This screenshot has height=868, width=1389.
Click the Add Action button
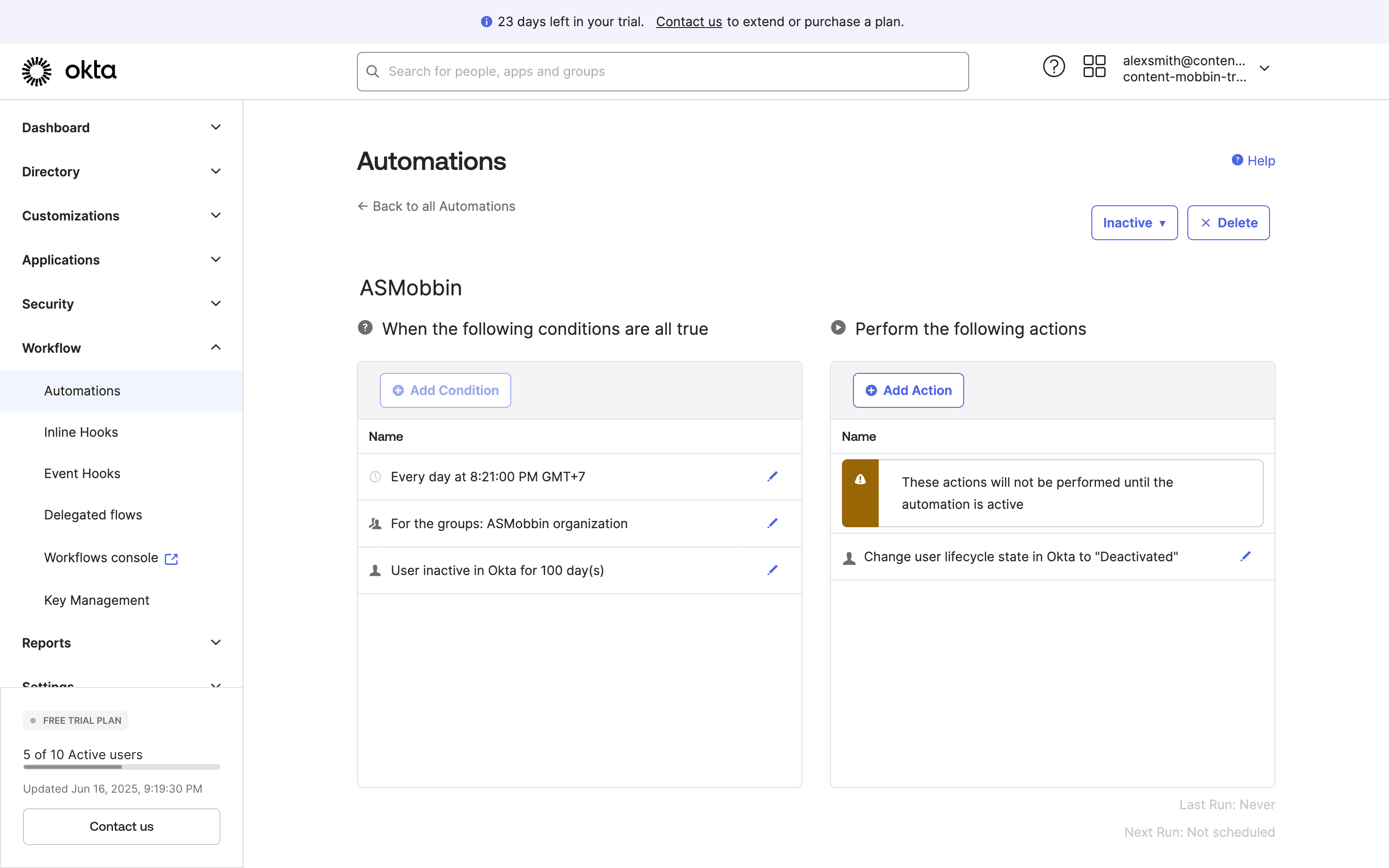point(908,390)
